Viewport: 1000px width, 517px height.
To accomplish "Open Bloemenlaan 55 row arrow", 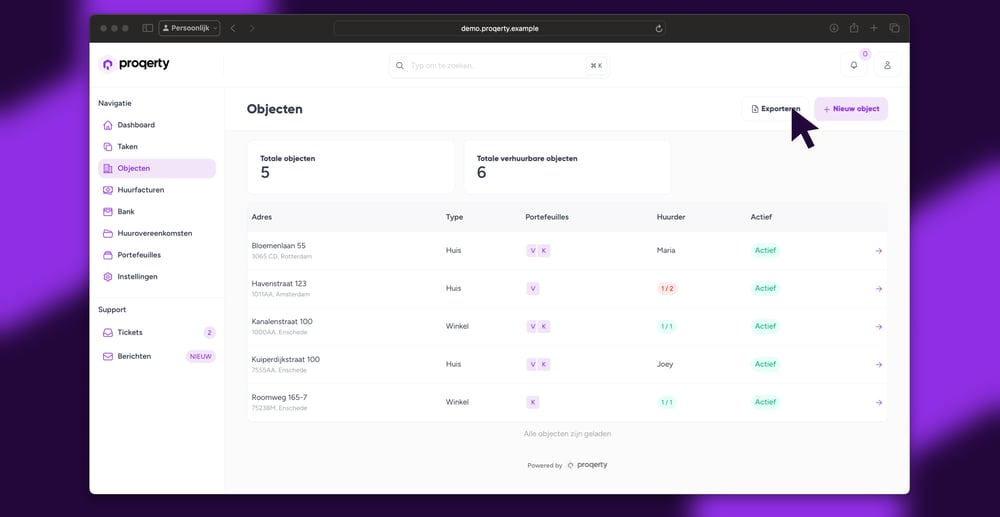I will tap(878, 251).
